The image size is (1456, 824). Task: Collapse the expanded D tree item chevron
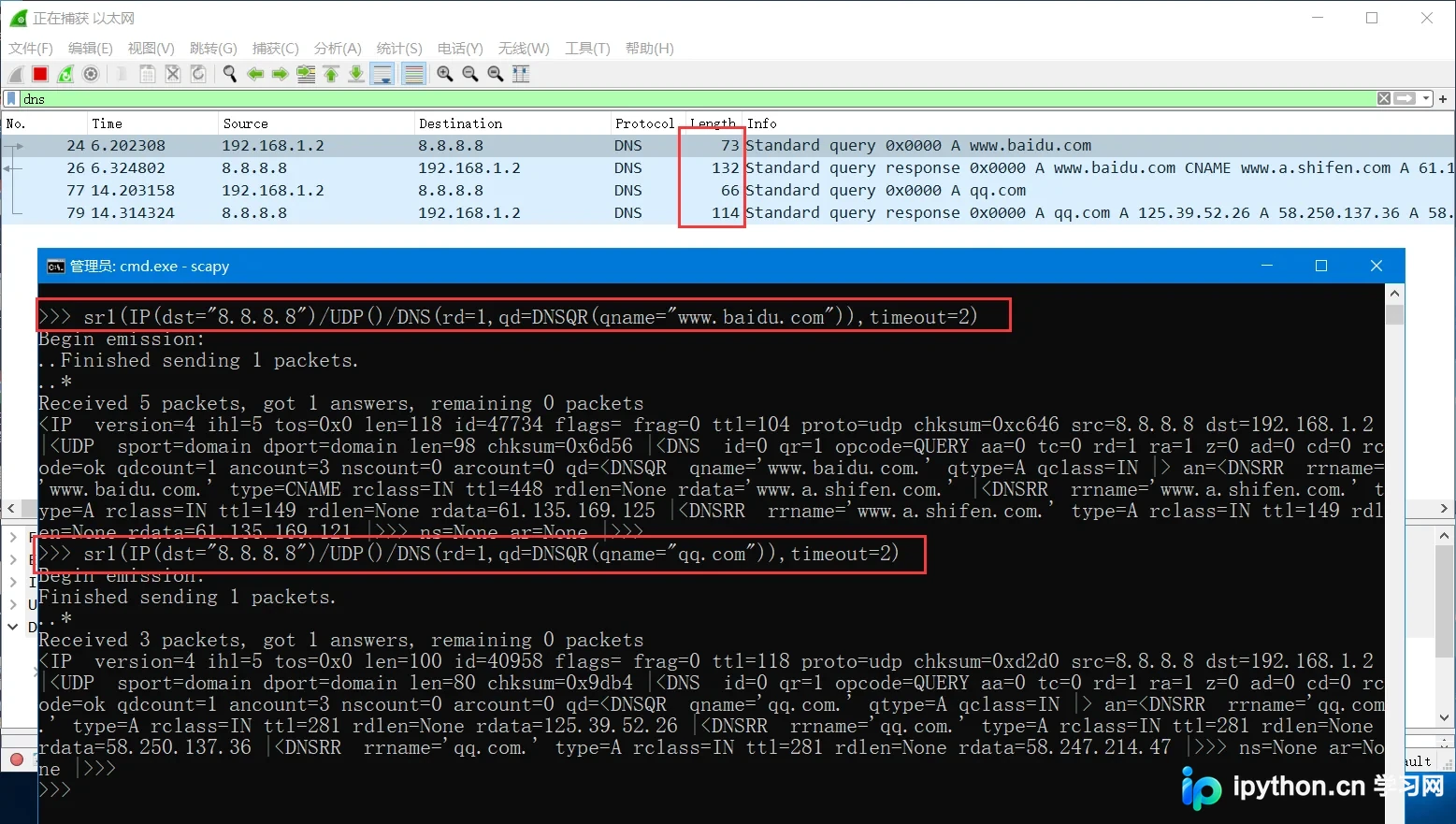tap(13, 627)
